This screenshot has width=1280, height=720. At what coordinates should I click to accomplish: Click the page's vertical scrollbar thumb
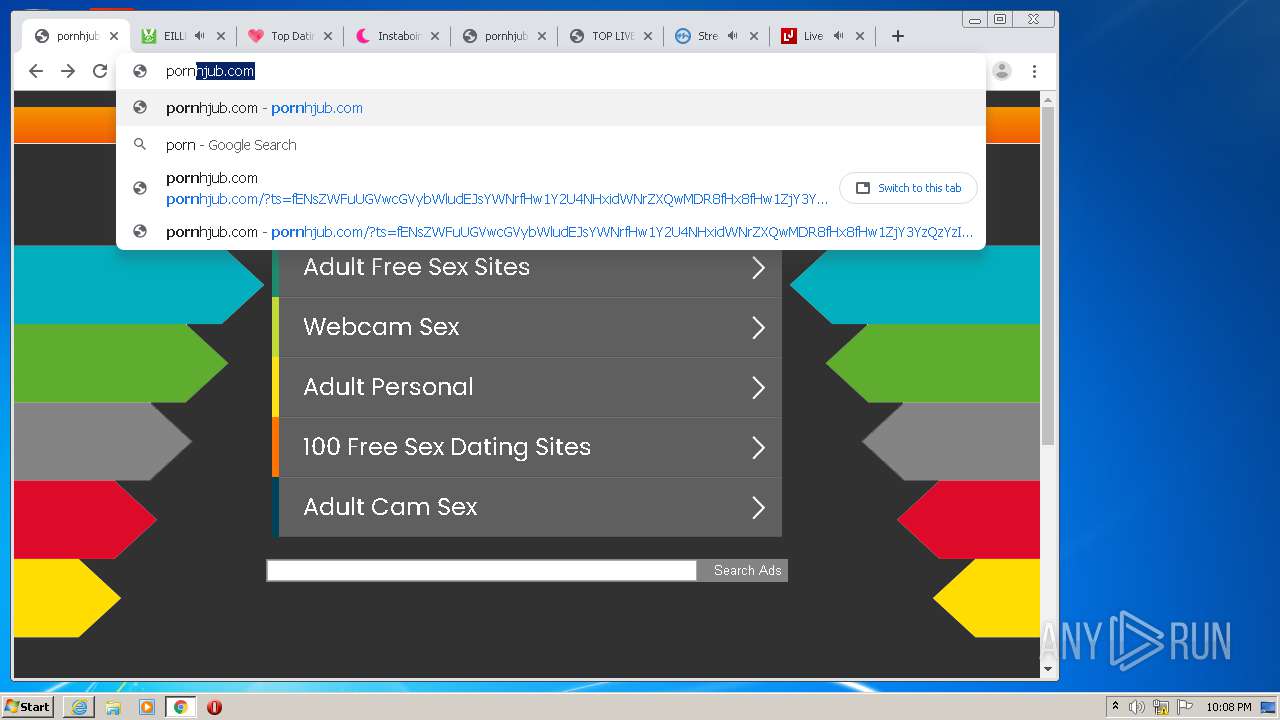coord(1048,275)
